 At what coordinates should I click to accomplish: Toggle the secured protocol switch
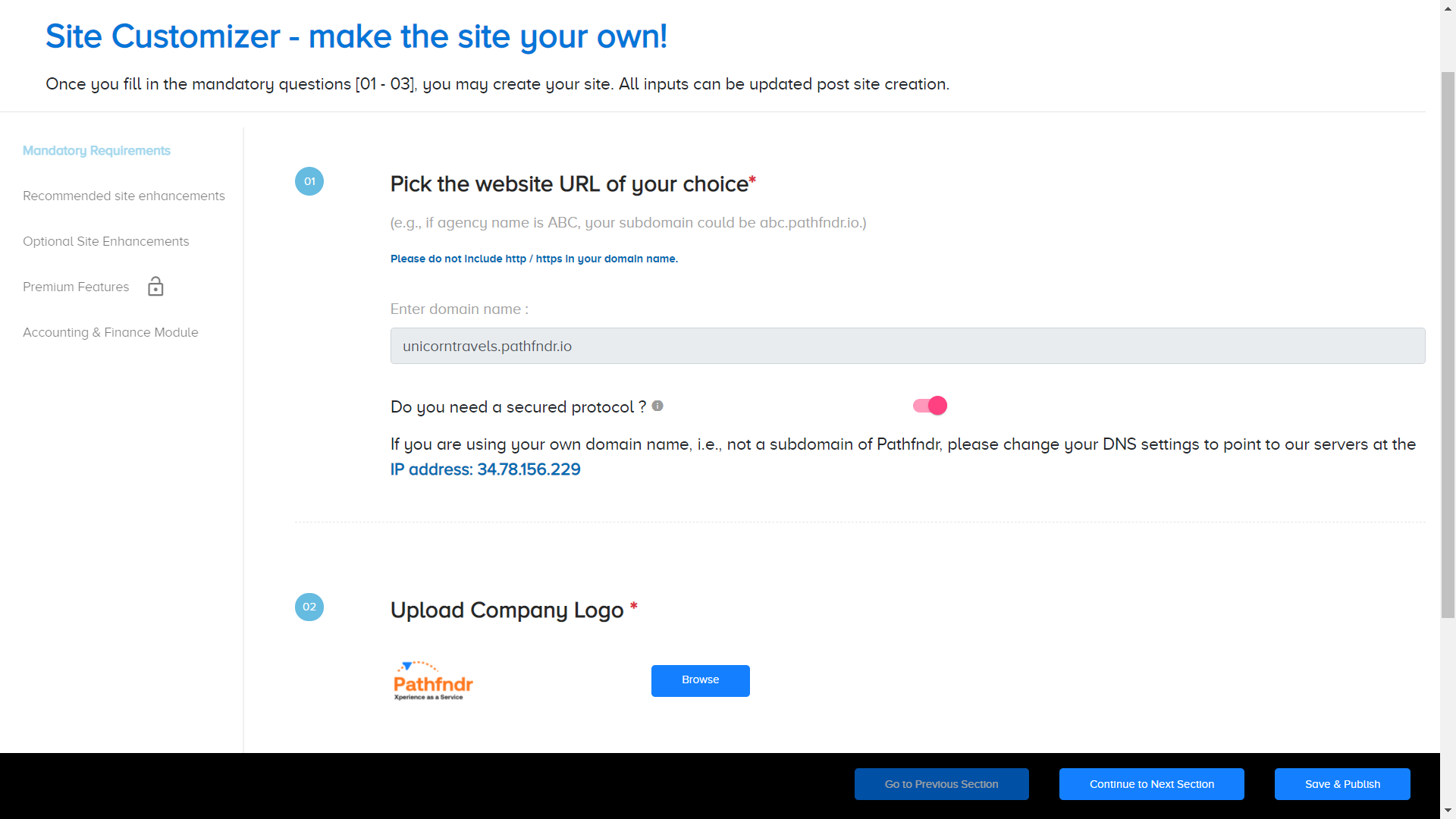930,406
